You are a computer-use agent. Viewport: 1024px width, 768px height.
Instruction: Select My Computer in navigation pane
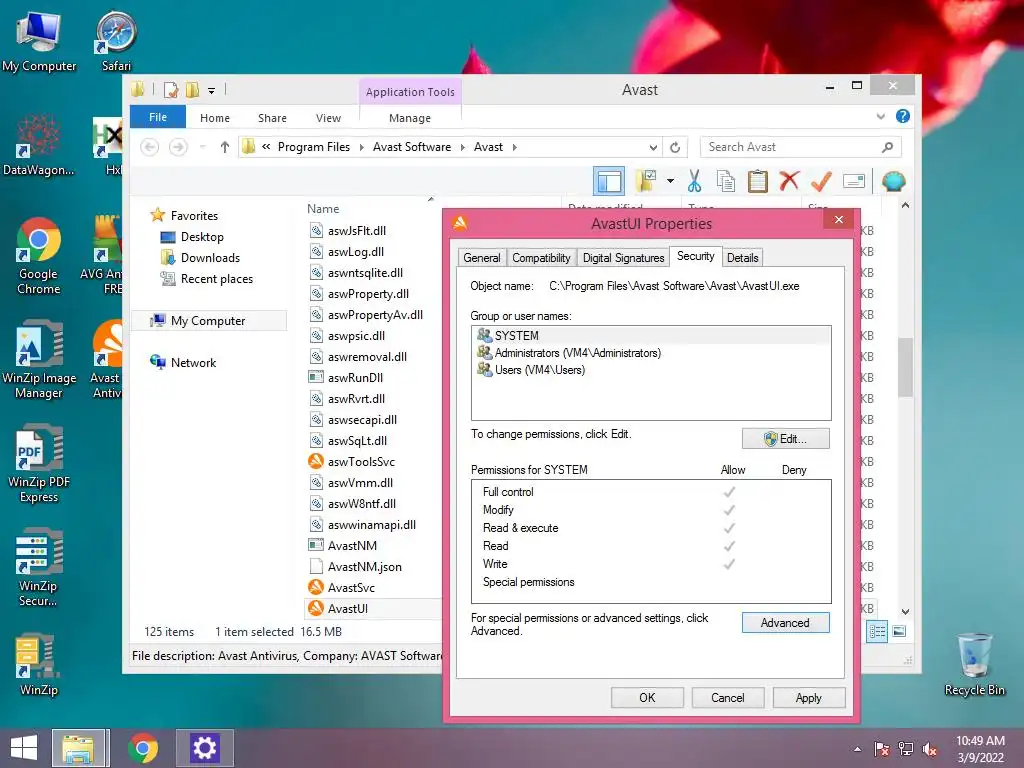(208, 321)
